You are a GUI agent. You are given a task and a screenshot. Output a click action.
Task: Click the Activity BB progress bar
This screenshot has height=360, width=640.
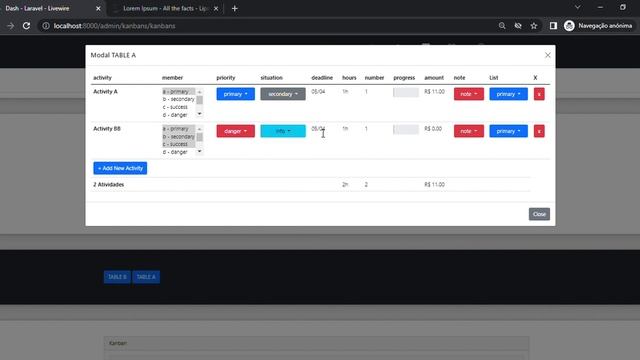click(x=406, y=129)
